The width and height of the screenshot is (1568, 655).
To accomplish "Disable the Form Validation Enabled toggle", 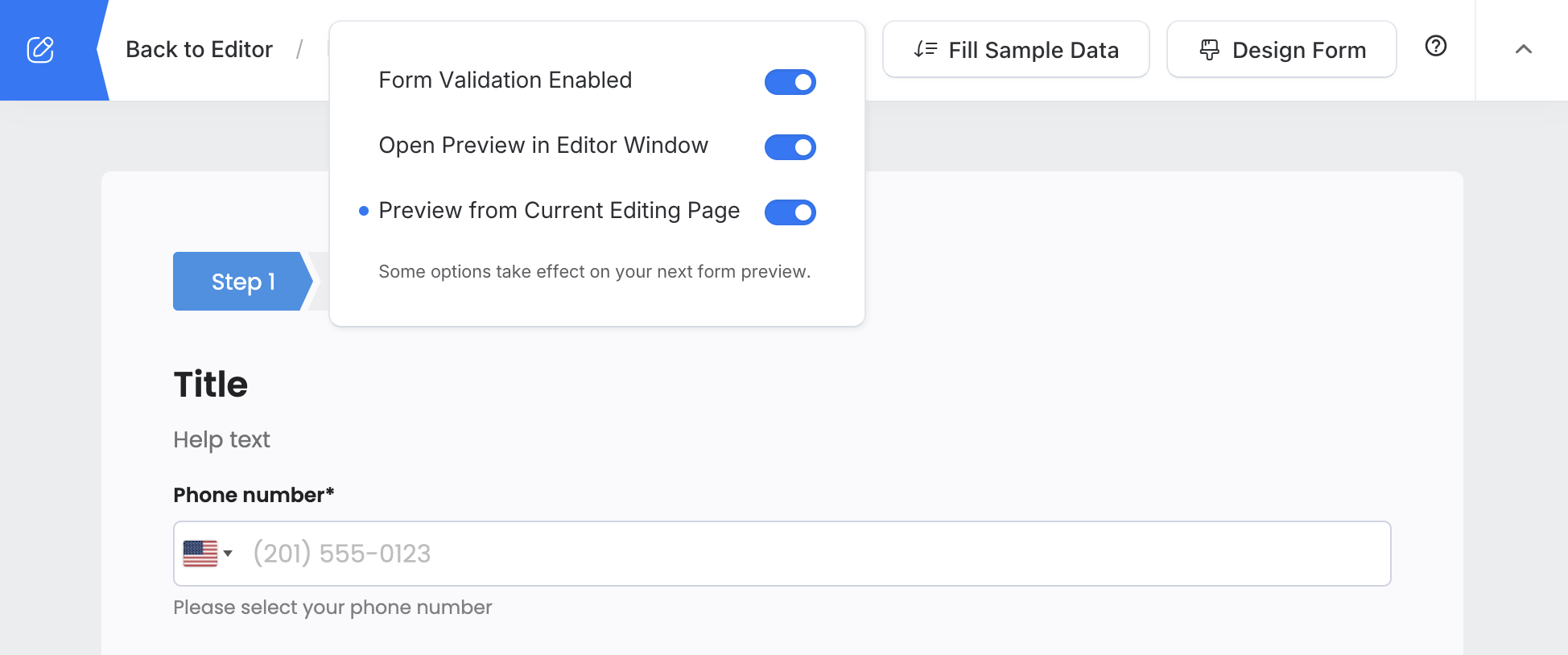I will 790,82.
